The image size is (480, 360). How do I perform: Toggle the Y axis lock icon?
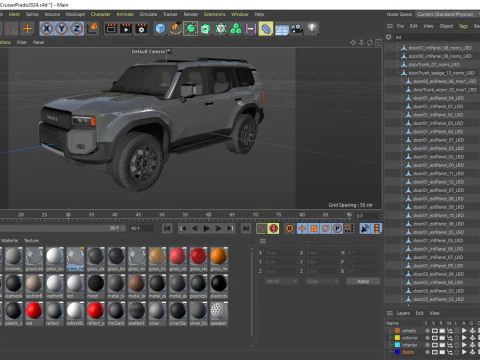62,29
